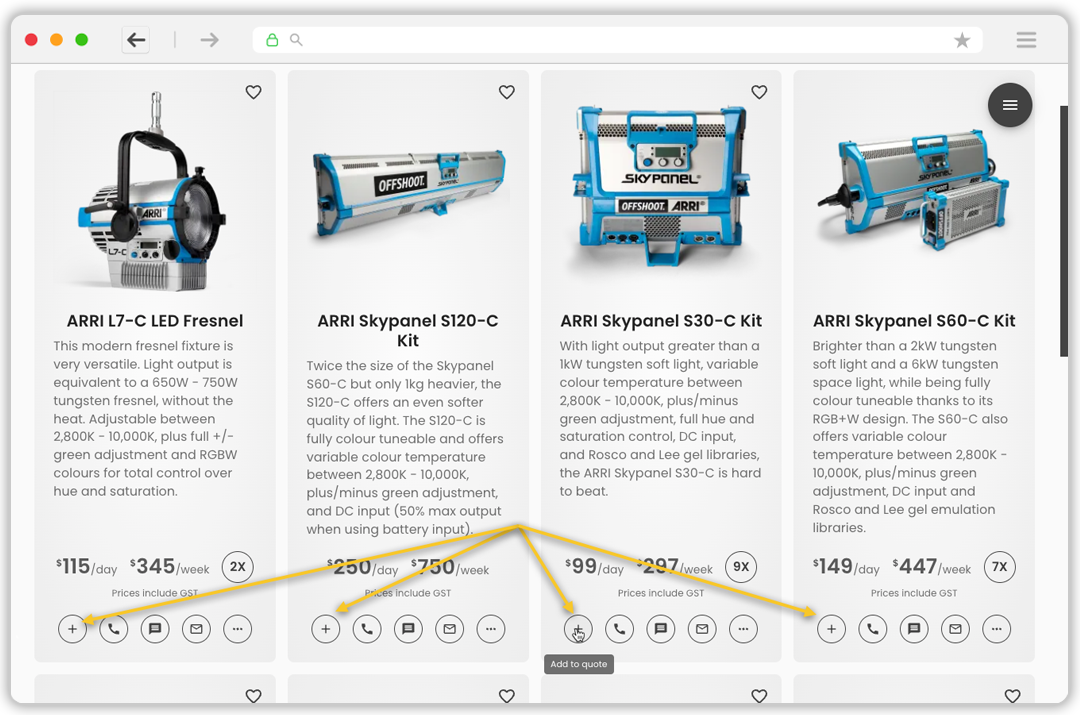Bookmark page with star icon

[962, 40]
